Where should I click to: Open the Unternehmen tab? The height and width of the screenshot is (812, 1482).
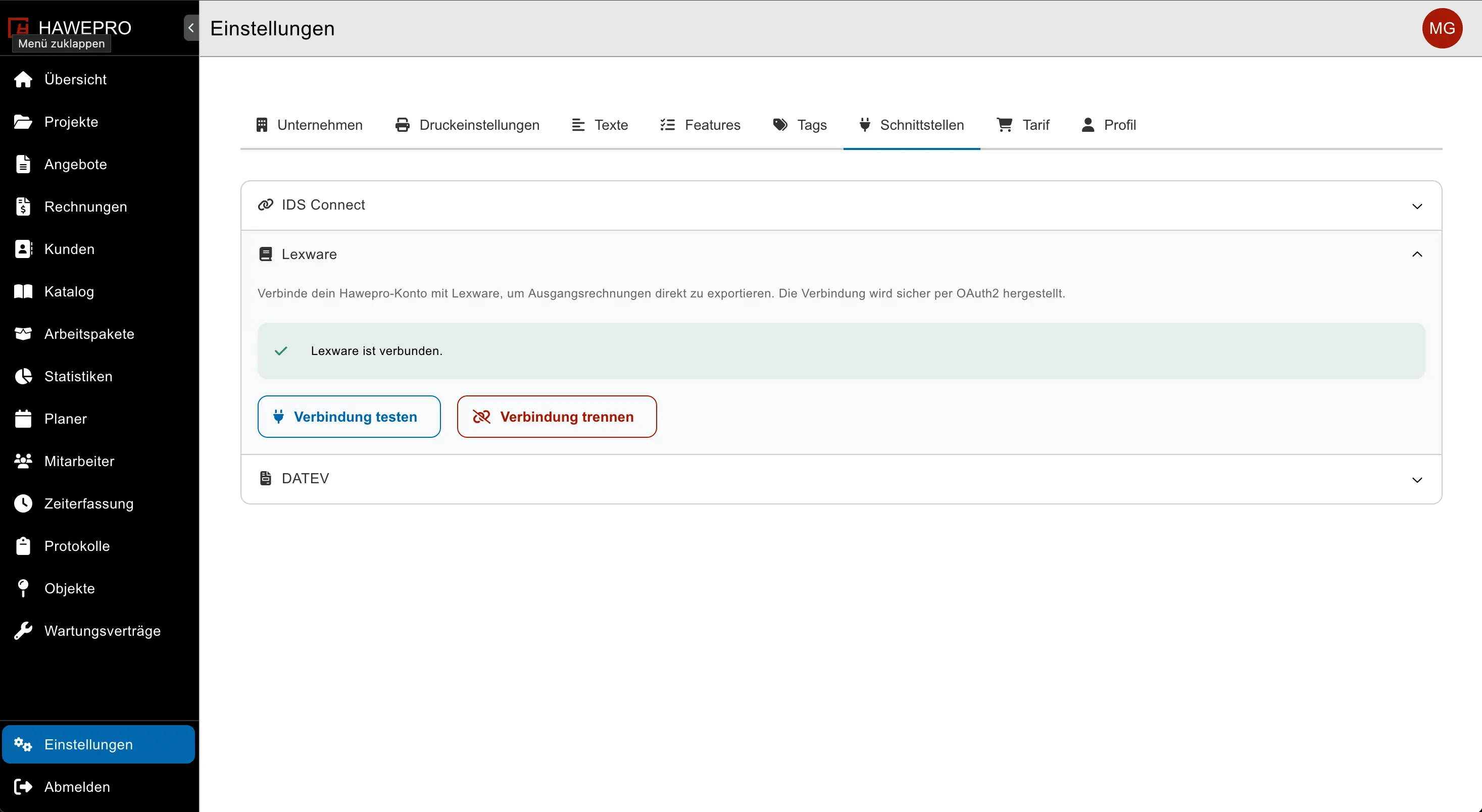click(x=310, y=125)
